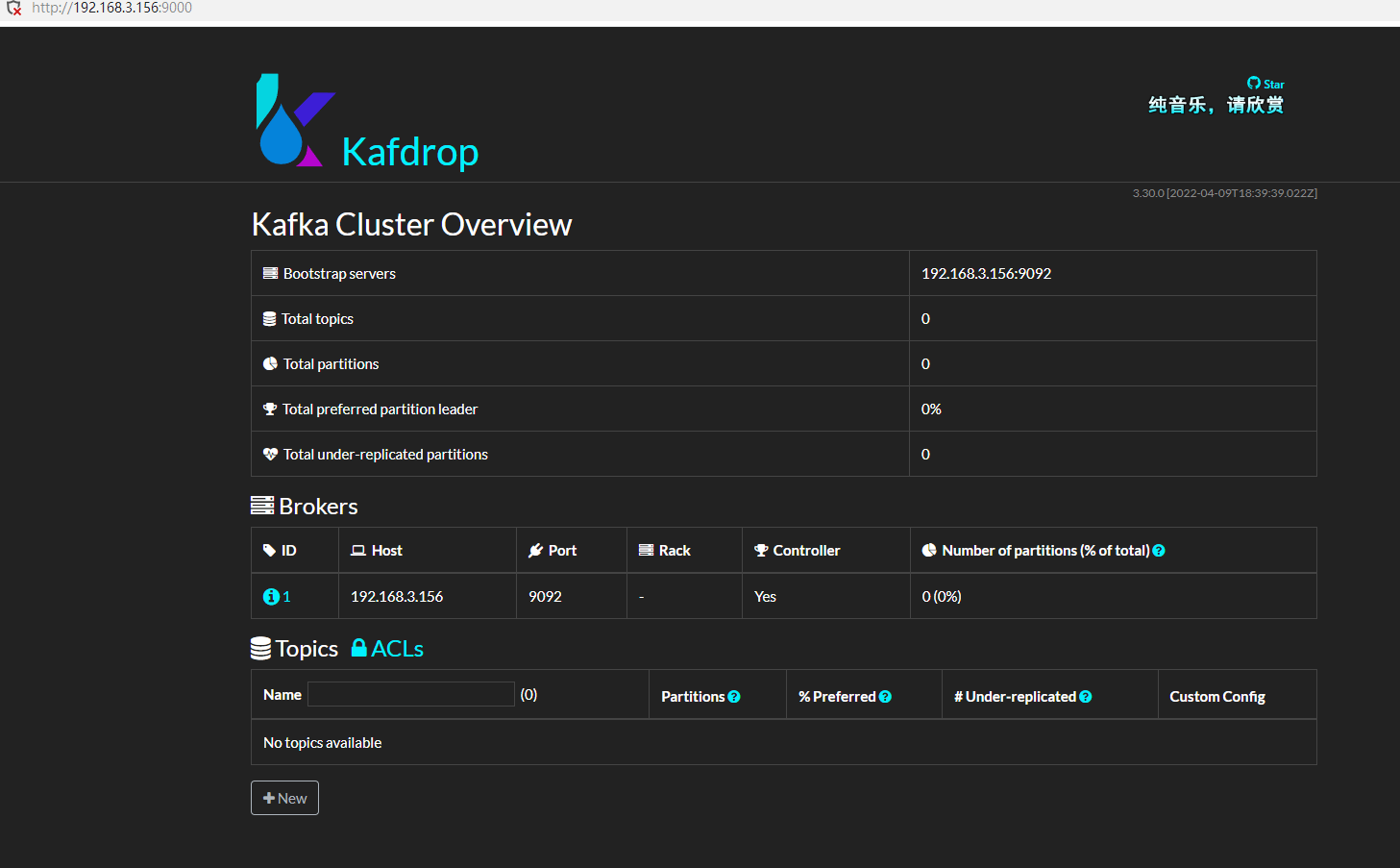Viewport: 1400px width, 868px height.
Task: Click the broker info icon beside ID 1
Action: pos(271,597)
